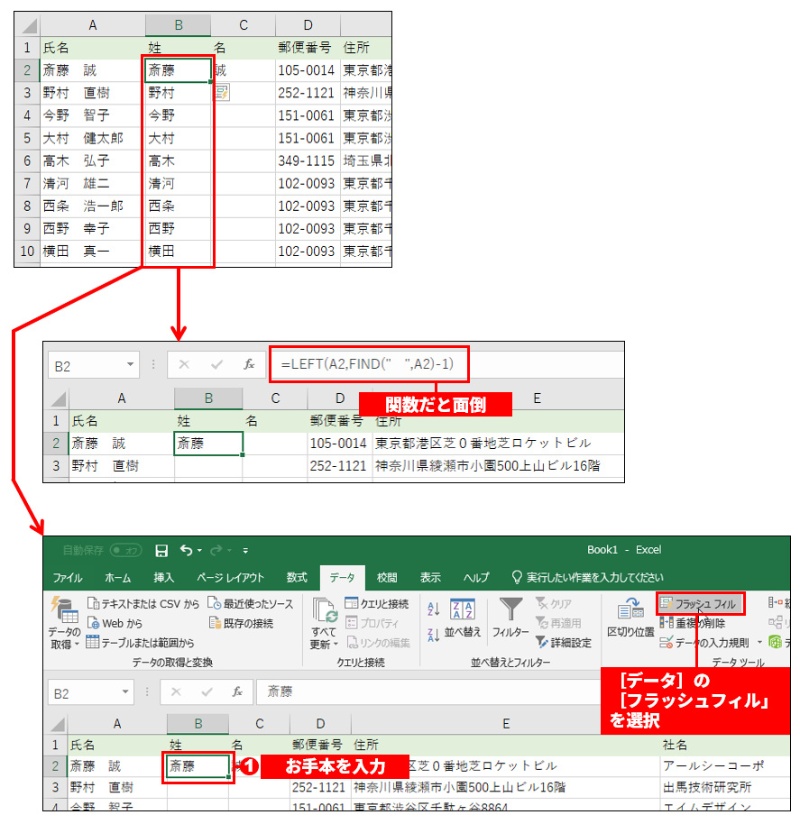The height and width of the screenshot is (824, 800).
Task: Click the Filter (フィルター) funnel icon
Action: coord(510,610)
